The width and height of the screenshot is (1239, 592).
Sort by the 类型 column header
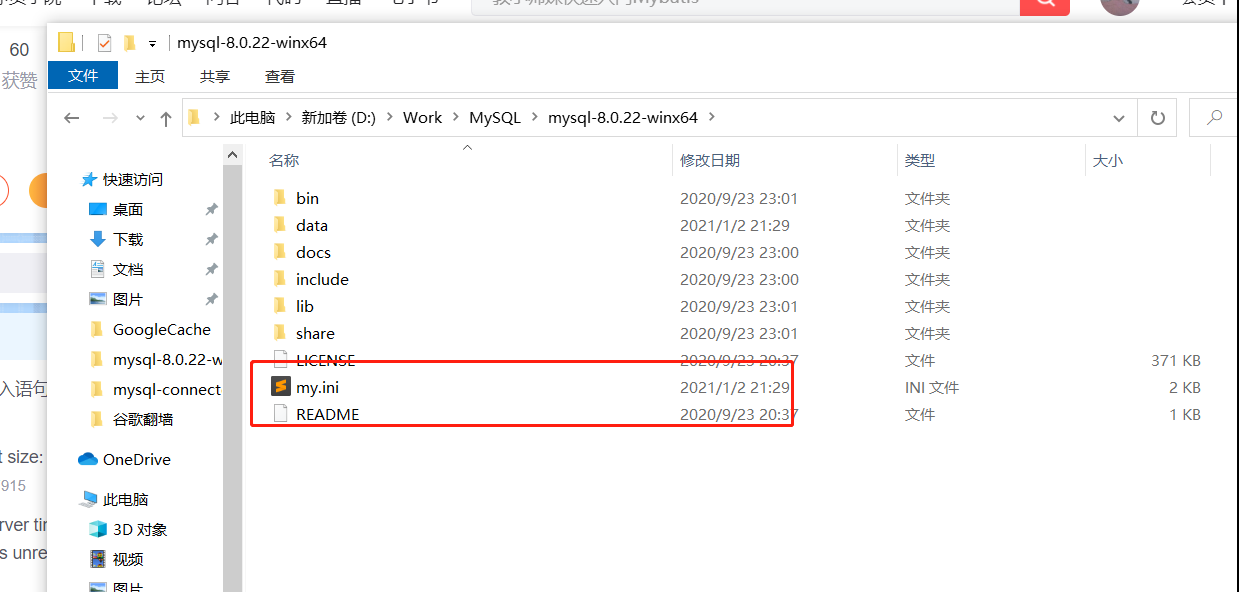[x=920, y=160]
